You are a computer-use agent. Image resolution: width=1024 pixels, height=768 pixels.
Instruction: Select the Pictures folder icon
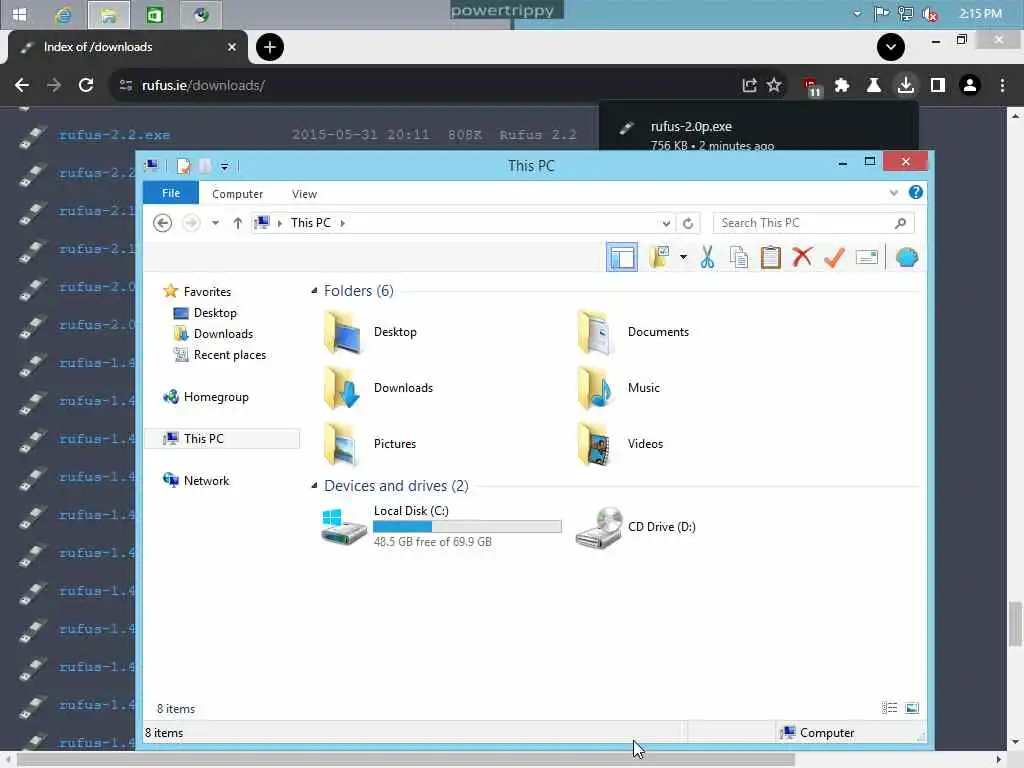(x=343, y=444)
